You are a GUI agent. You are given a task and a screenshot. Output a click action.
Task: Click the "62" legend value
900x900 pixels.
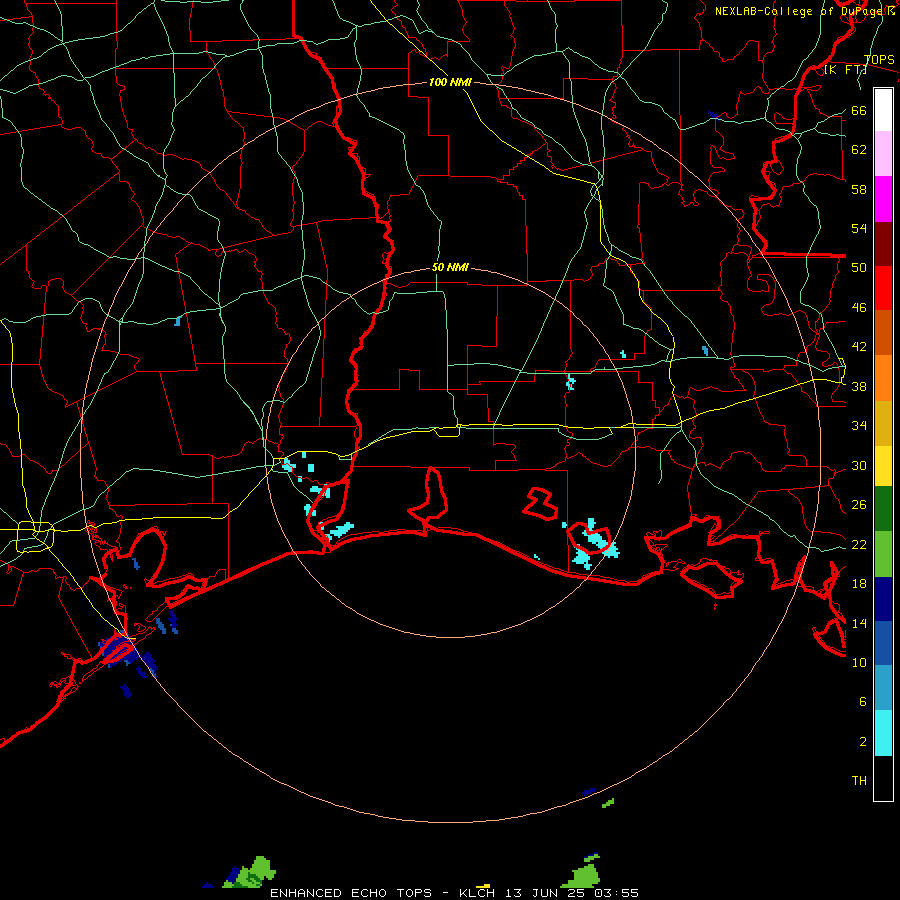tap(859, 150)
